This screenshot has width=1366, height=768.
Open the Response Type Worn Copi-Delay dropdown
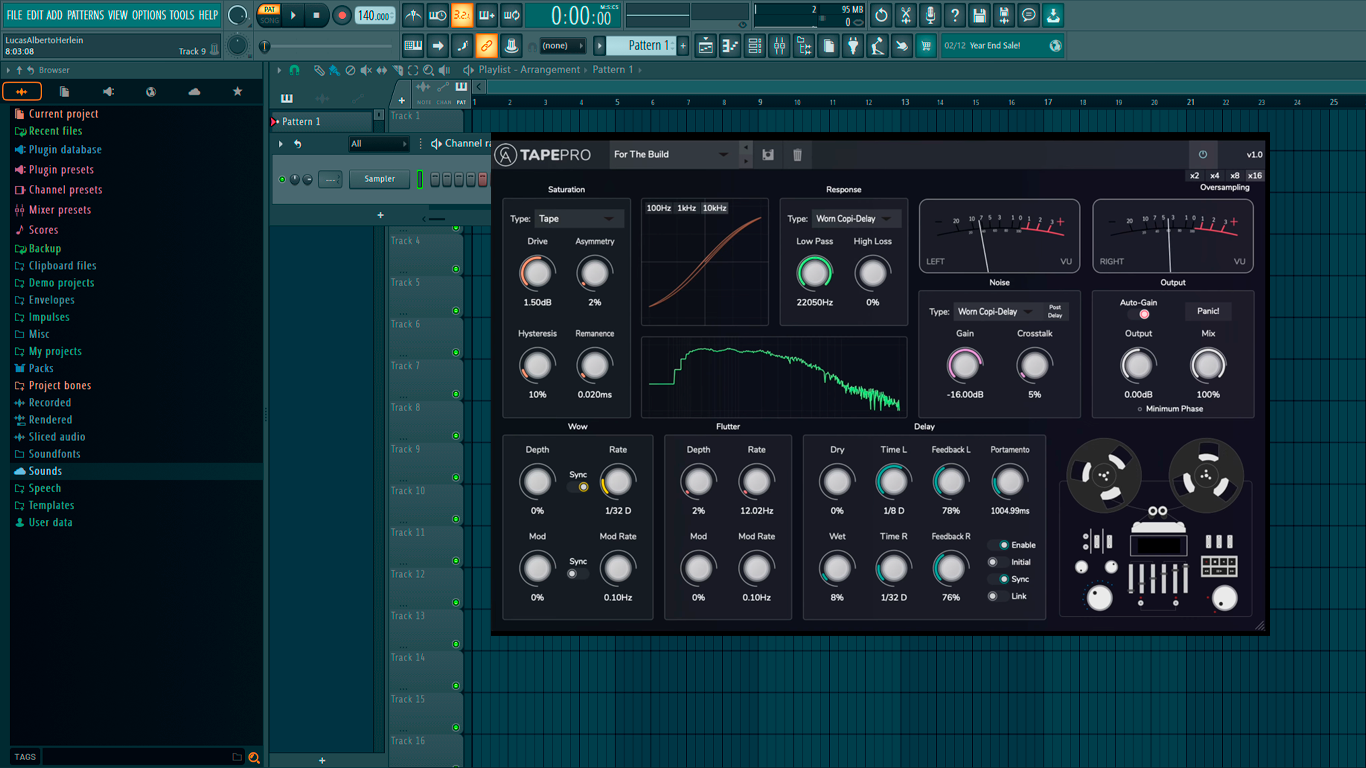click(x=856, y=219)
